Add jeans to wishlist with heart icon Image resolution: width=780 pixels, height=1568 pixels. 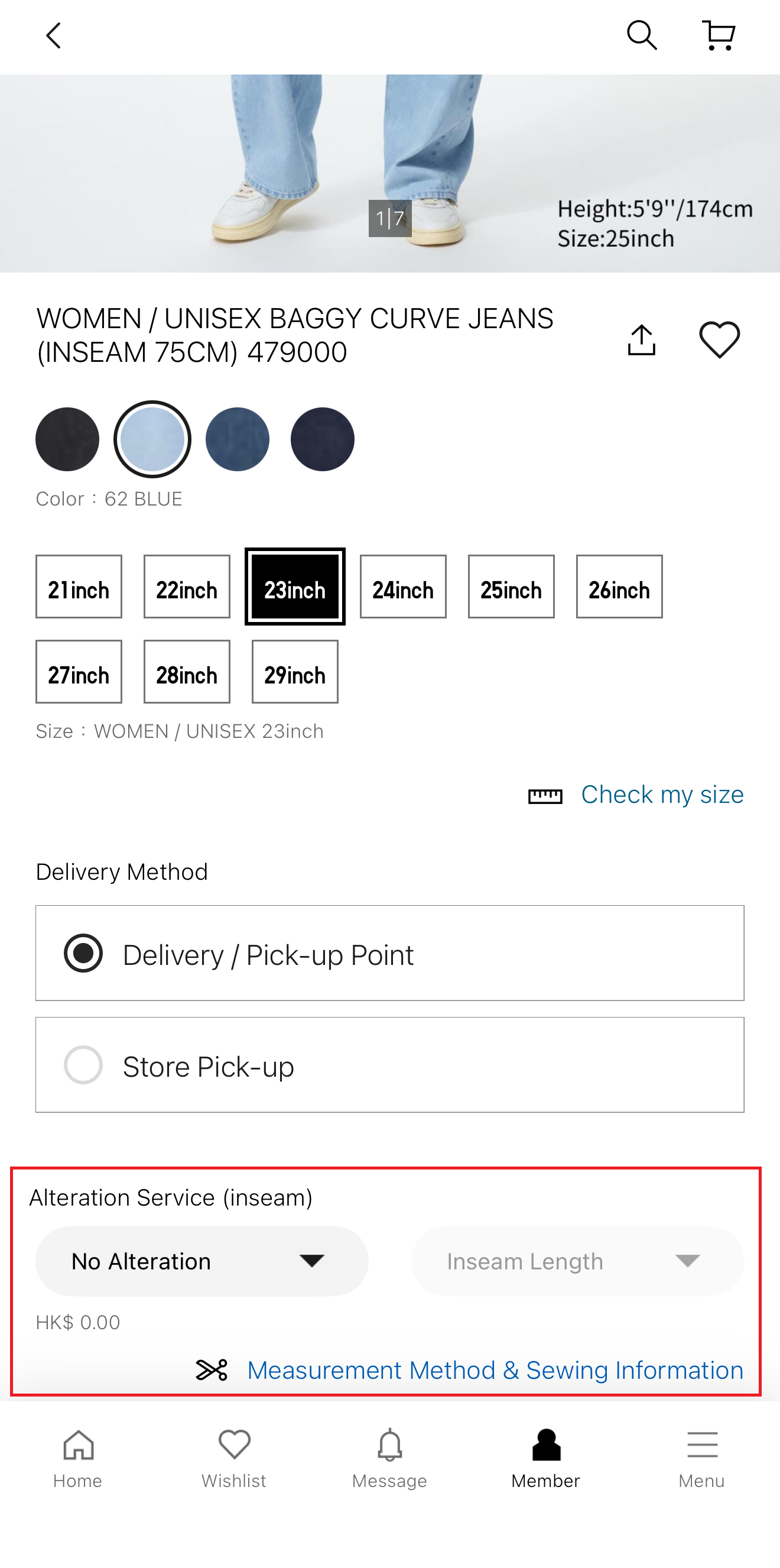[x=719, y=339]
